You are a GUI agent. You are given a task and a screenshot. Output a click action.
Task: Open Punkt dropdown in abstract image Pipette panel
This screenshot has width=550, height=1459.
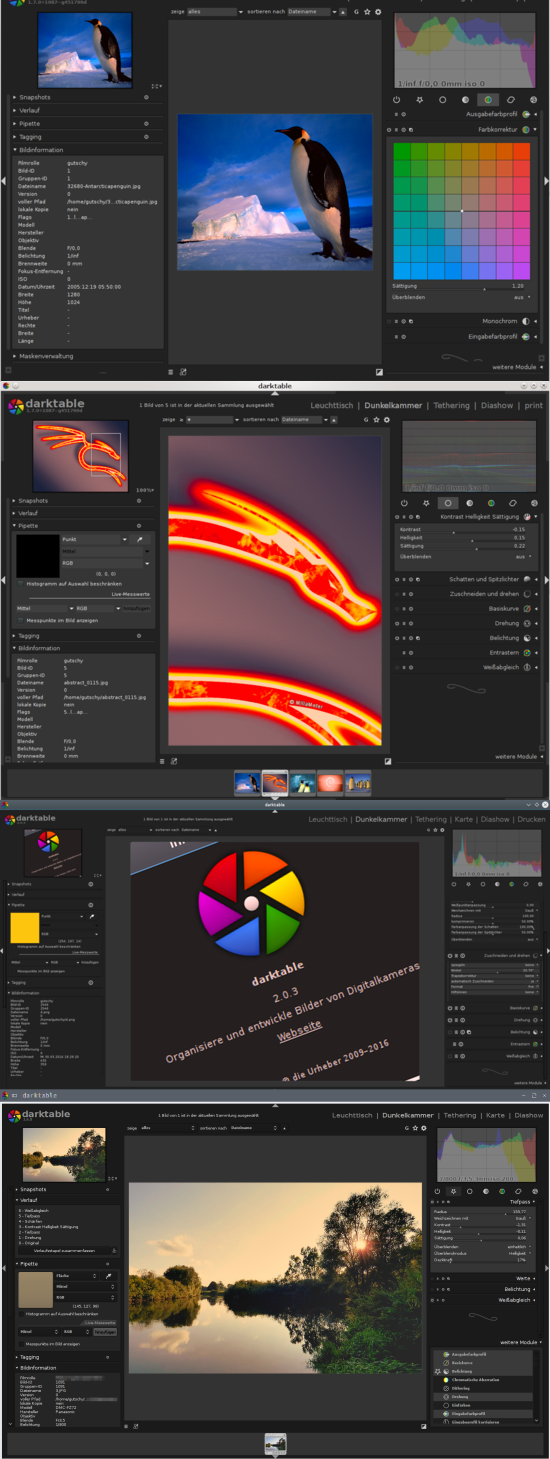(94, 539)
